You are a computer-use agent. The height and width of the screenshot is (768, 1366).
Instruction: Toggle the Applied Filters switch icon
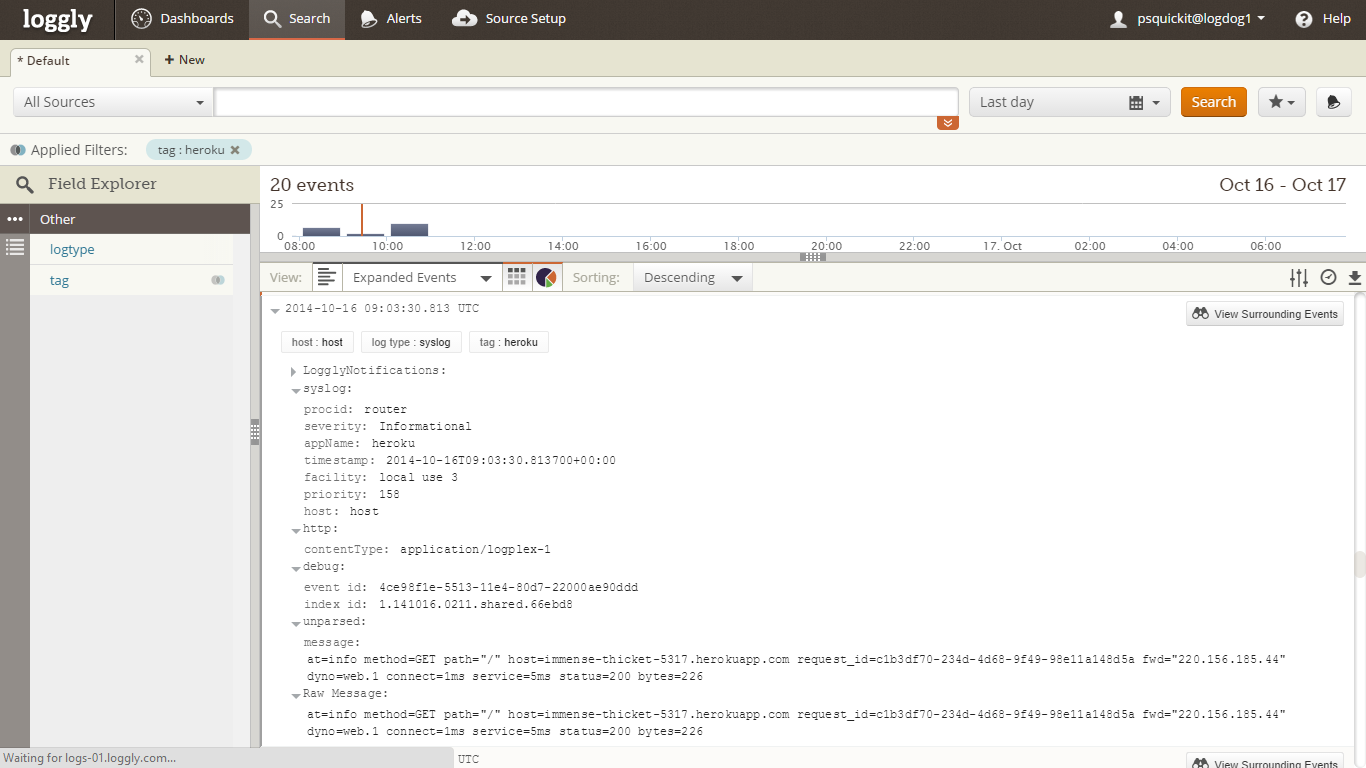(x=17, y=150)
